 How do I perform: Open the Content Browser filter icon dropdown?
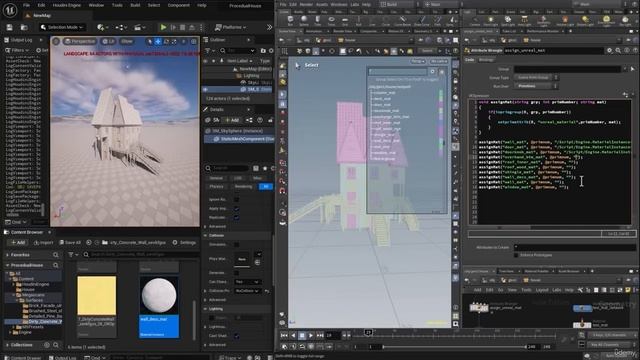click(72, 255)
